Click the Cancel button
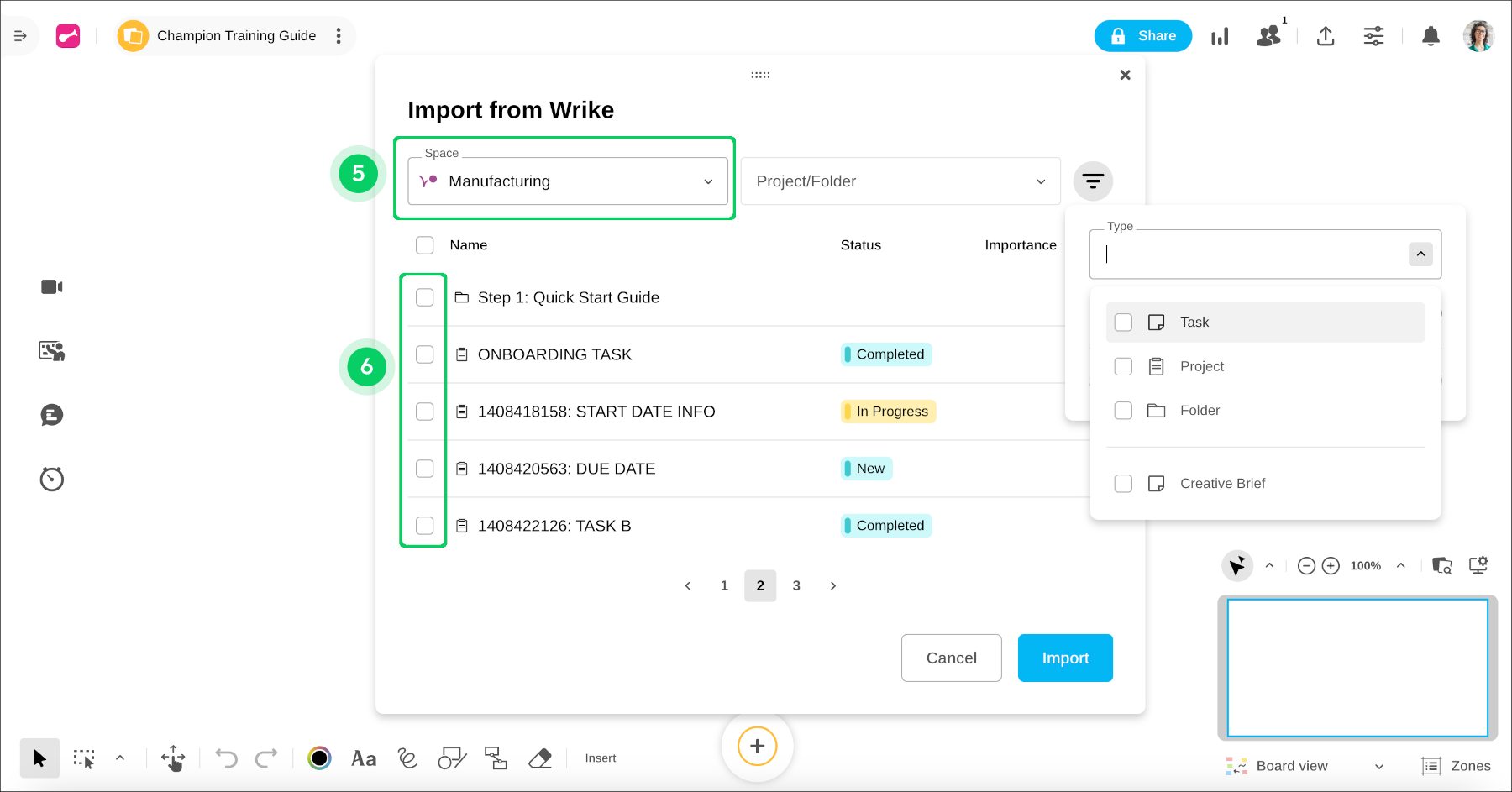Screen dimensions: 1512x792 952,658
